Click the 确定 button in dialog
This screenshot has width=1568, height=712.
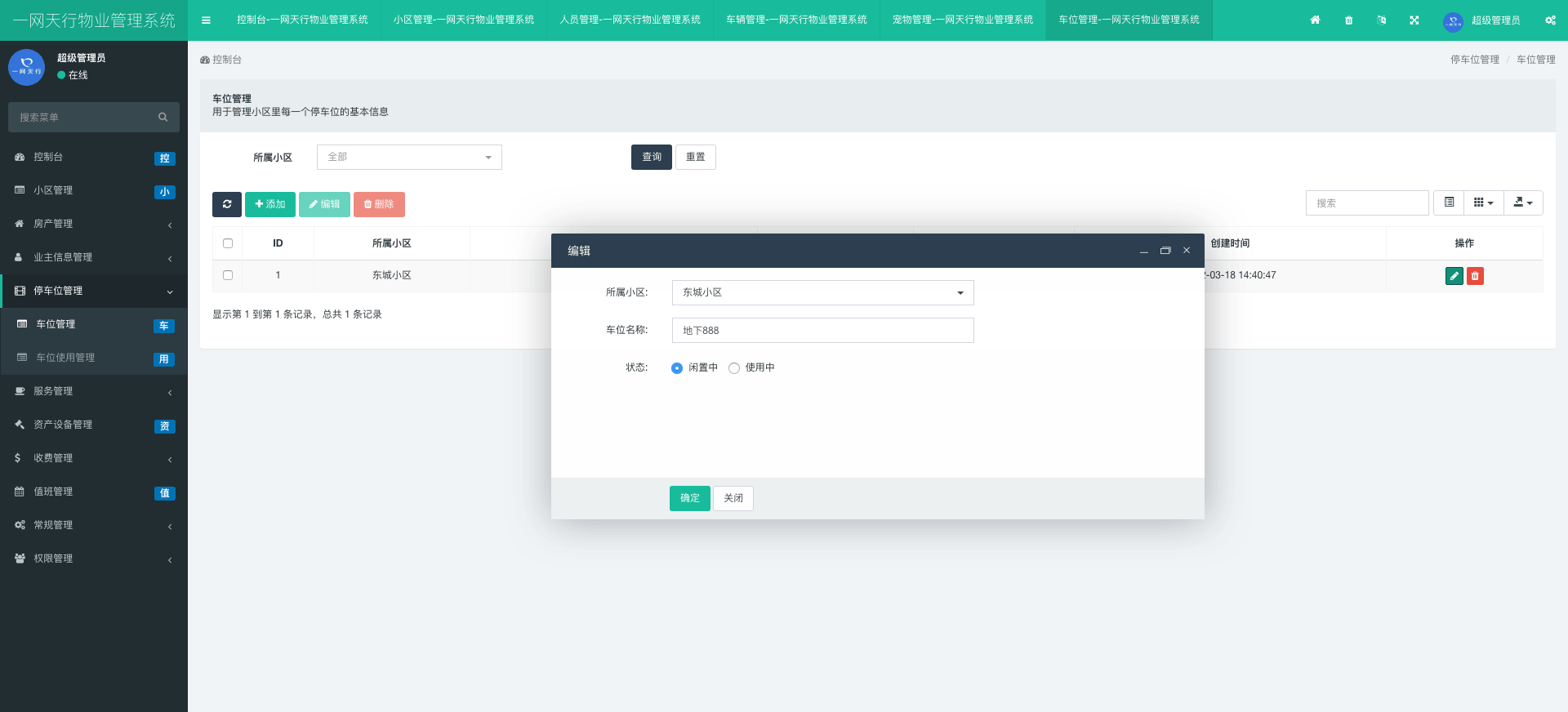click(x=689, y=498)
